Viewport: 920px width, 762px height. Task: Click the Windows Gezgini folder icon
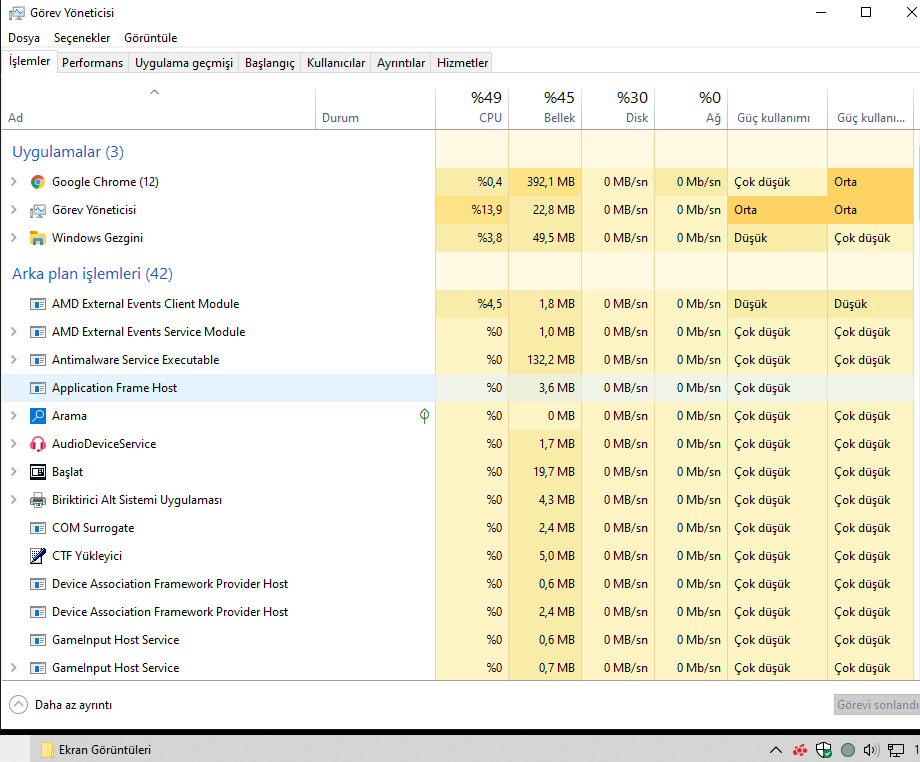pyautogui.click(x=38, y=238)
